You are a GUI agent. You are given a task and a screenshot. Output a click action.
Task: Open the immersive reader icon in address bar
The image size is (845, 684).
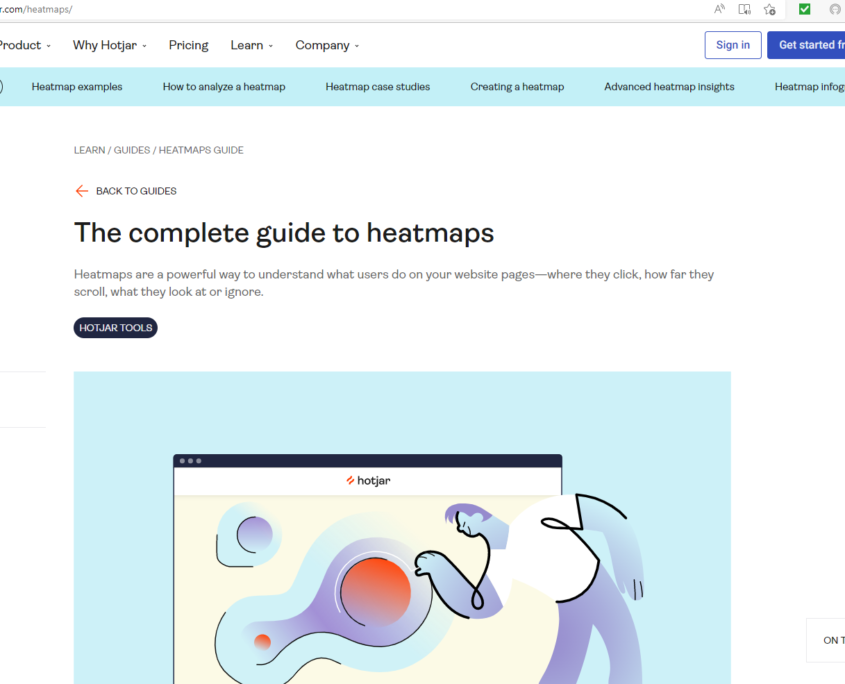745,9
